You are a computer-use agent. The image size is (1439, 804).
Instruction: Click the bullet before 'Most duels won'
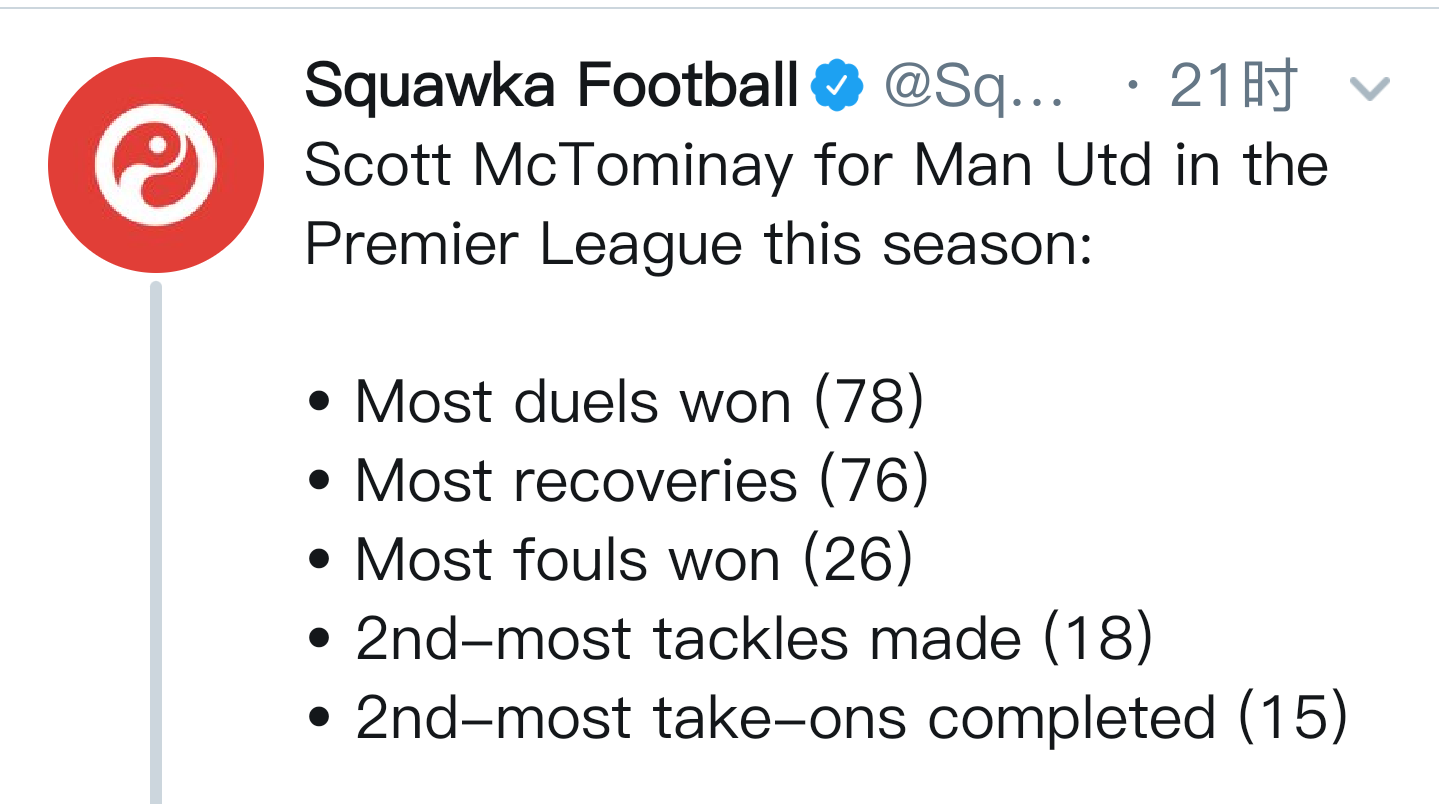click(x=320, y=404)
